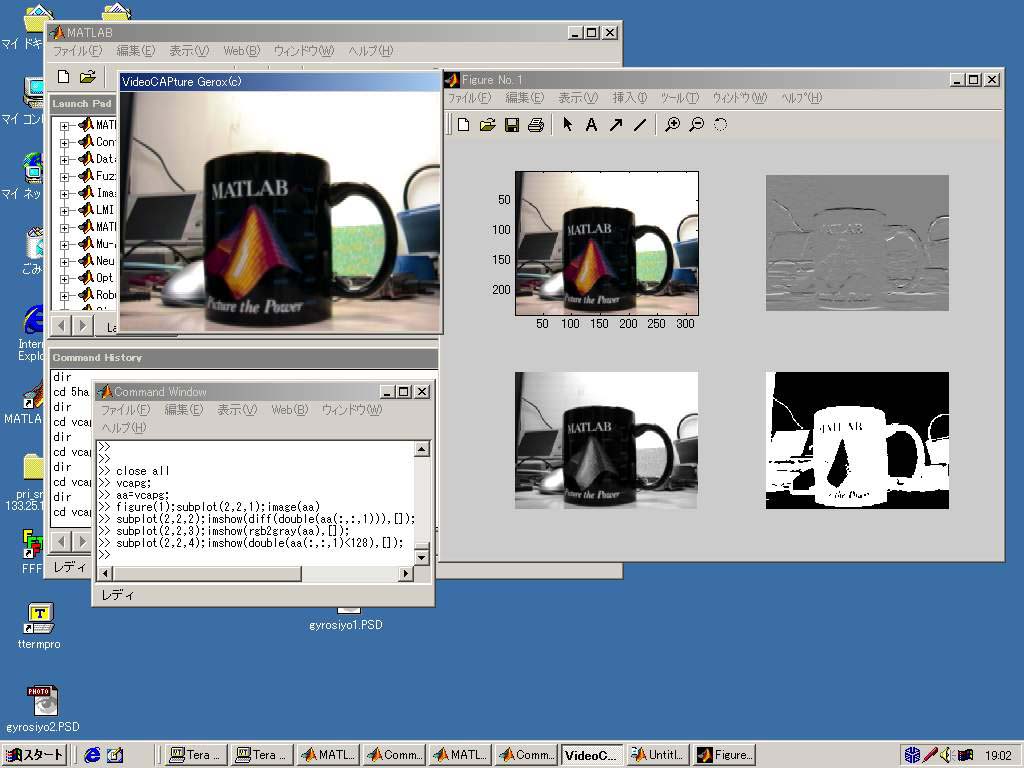Viewport: 1024px width, 768px height.
Task: Click the 'cd 5ha' entry in Command History
Action: [x=71, y=392]
